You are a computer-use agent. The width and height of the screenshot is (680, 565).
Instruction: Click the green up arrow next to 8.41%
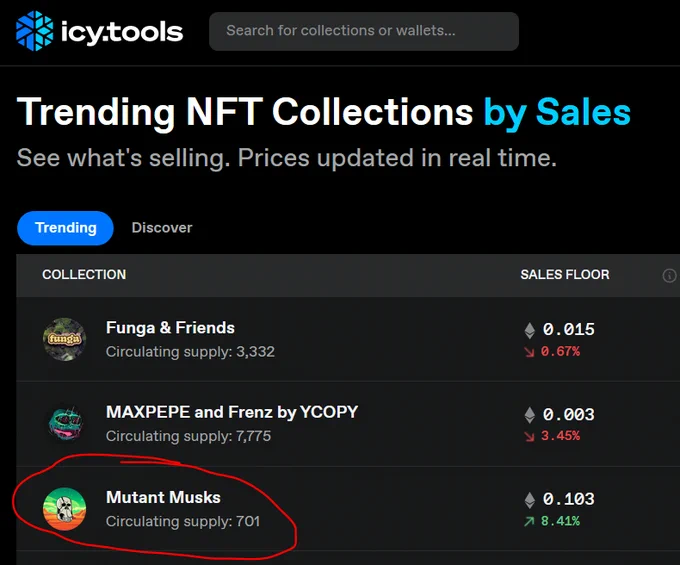click(529, 521)
